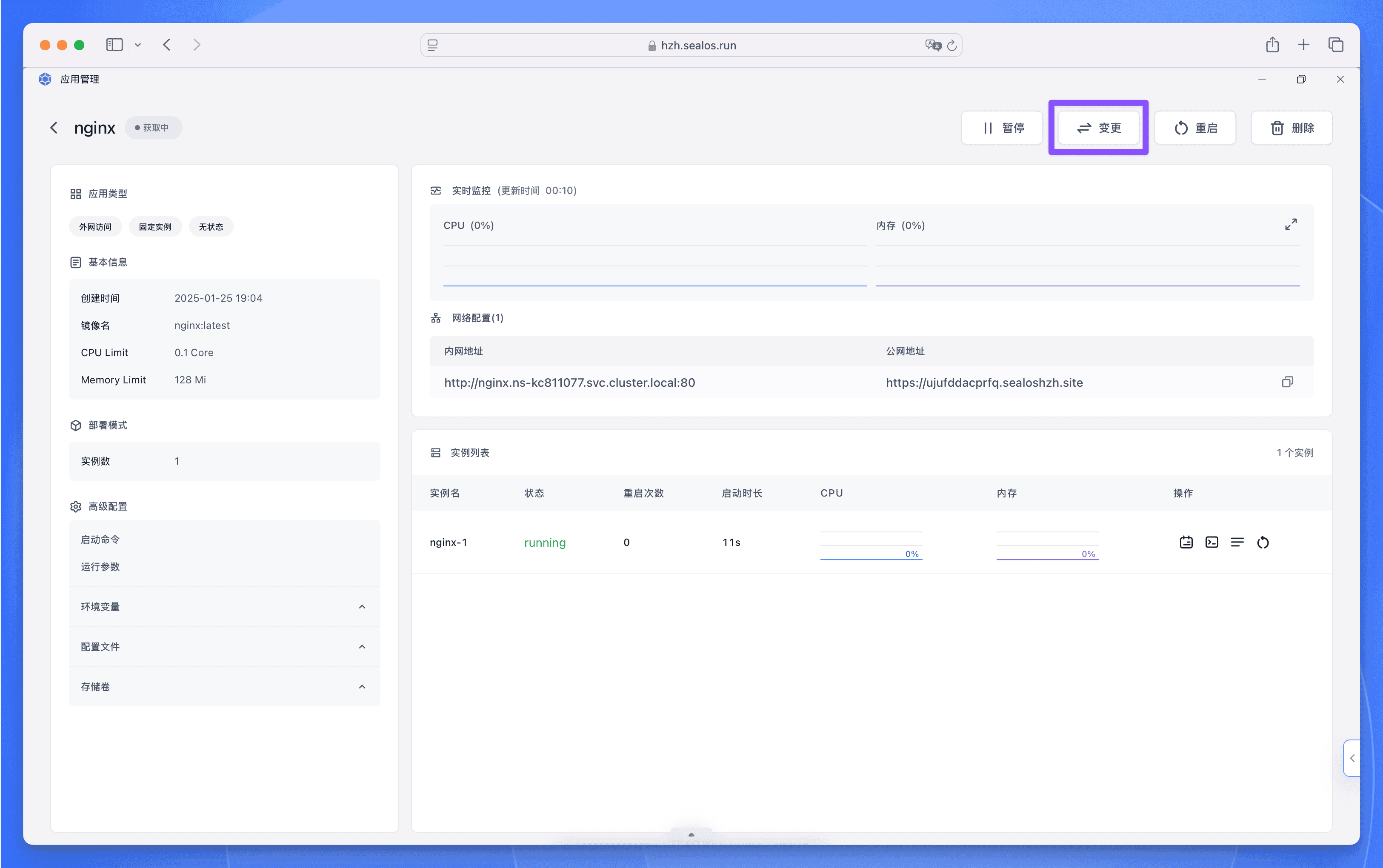Image resolution: width=1383 pixels, height=868 pixels.
Task: Open the sidebar dropdown chevron in Safari
Action: coord(138,45)
